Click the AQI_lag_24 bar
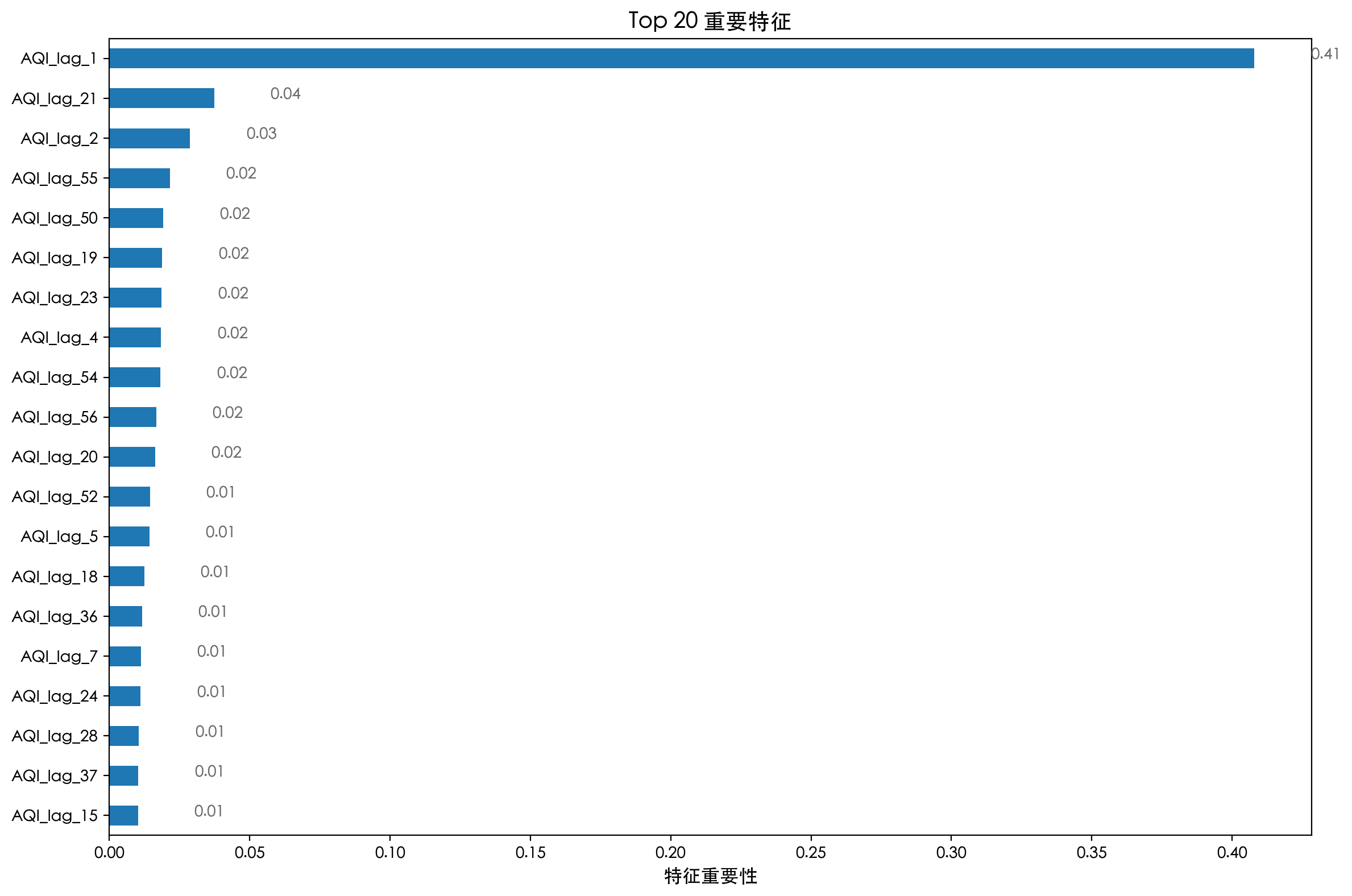The image size is (1352, 896). pyautogui.click(x=125, y=696)
